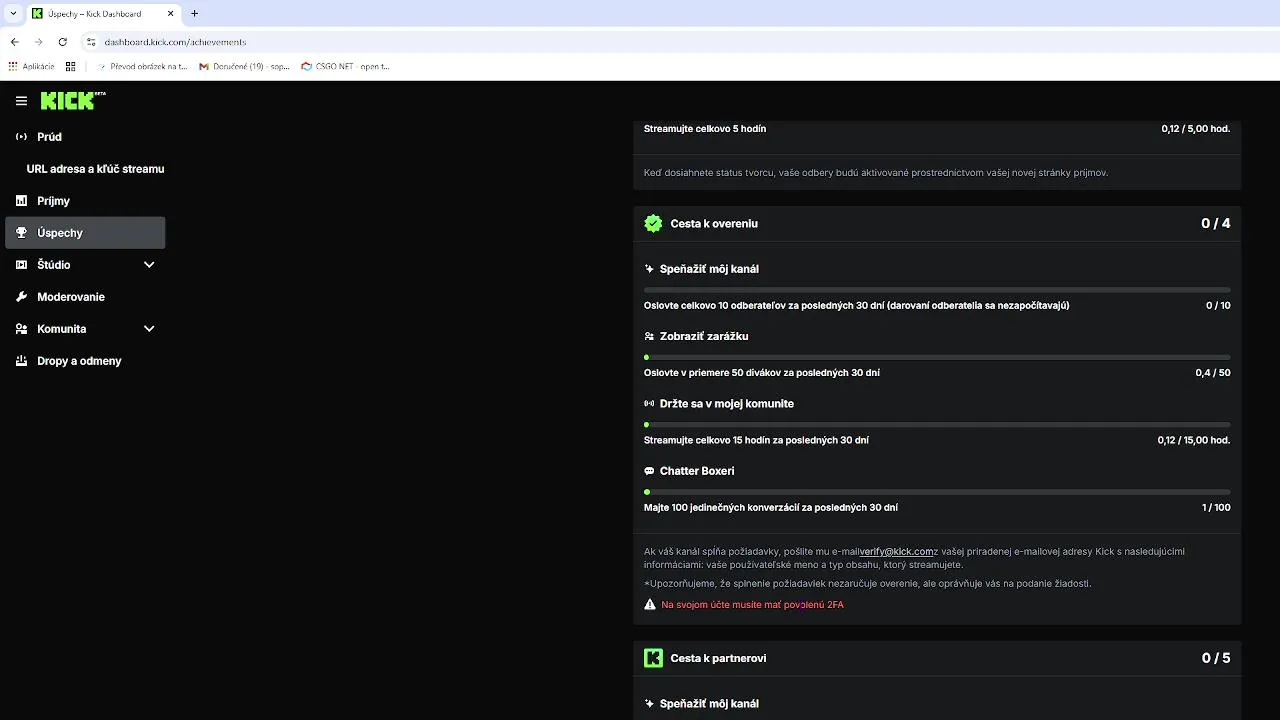Open Moderovanie in the sidebar
The height and width of the screenshot is (720, 1280).
tap(86, 297)
